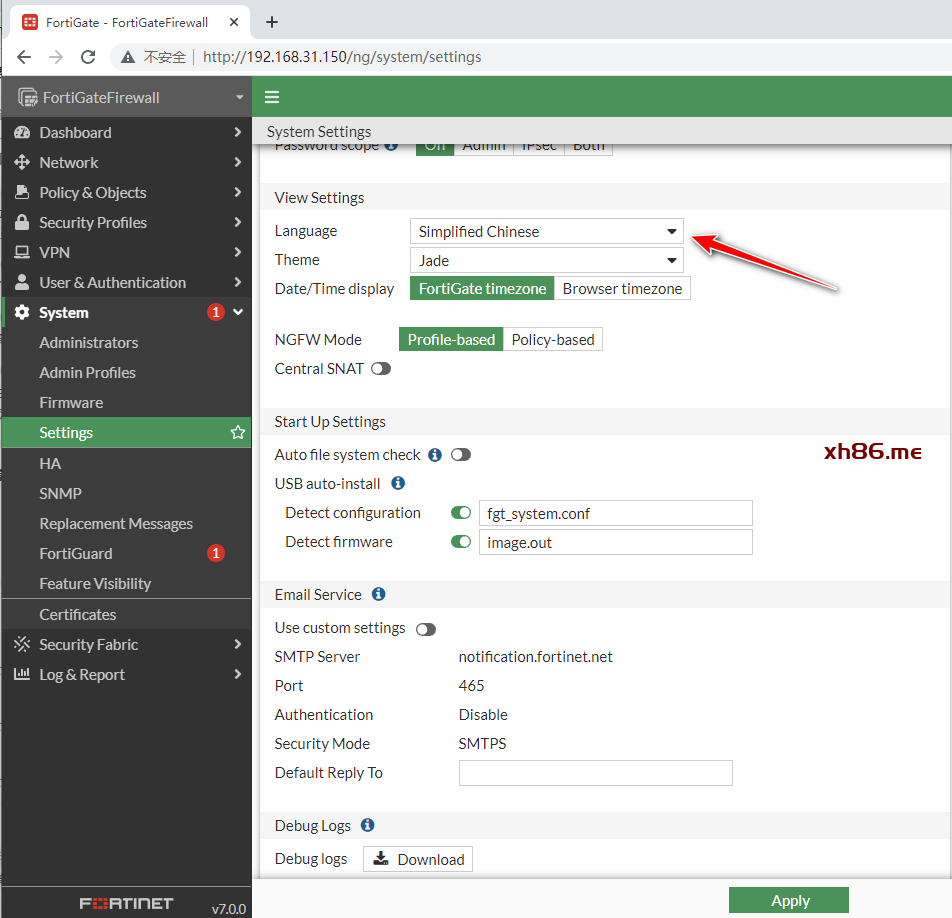This screenshot has width=952, height=918.
Task: Expand the Log & Report chevron
Action: pos(237,674)
